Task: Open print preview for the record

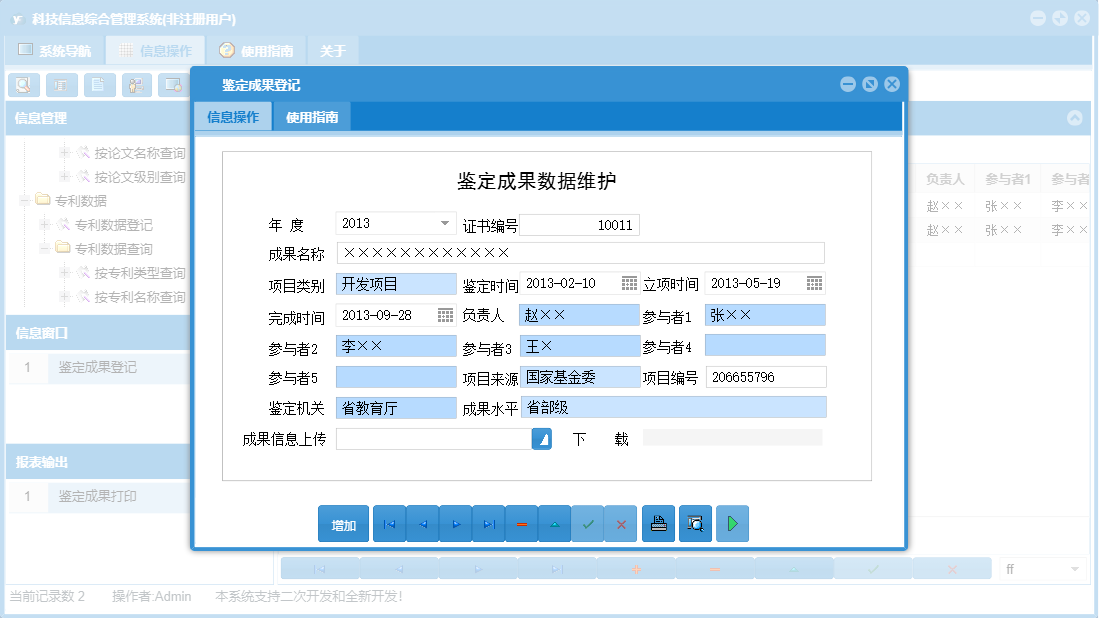Action: 695,523
